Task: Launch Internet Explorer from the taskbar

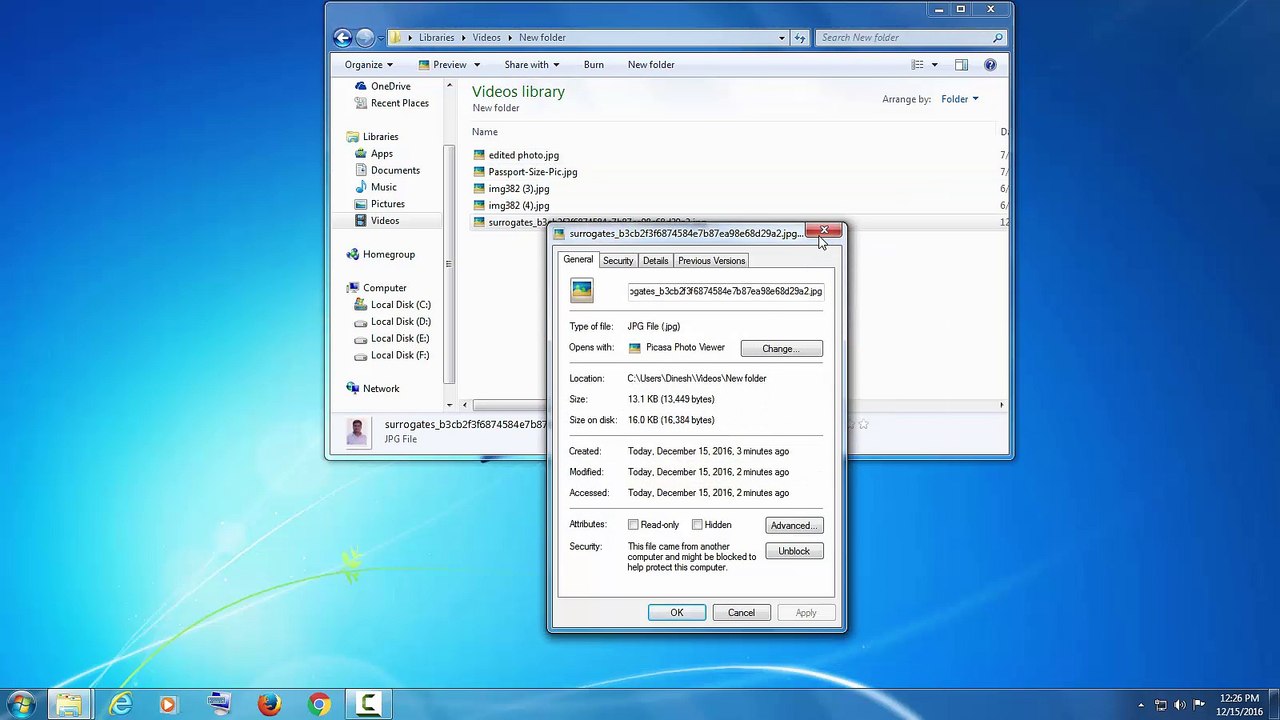Action: (x=120, y=704)
